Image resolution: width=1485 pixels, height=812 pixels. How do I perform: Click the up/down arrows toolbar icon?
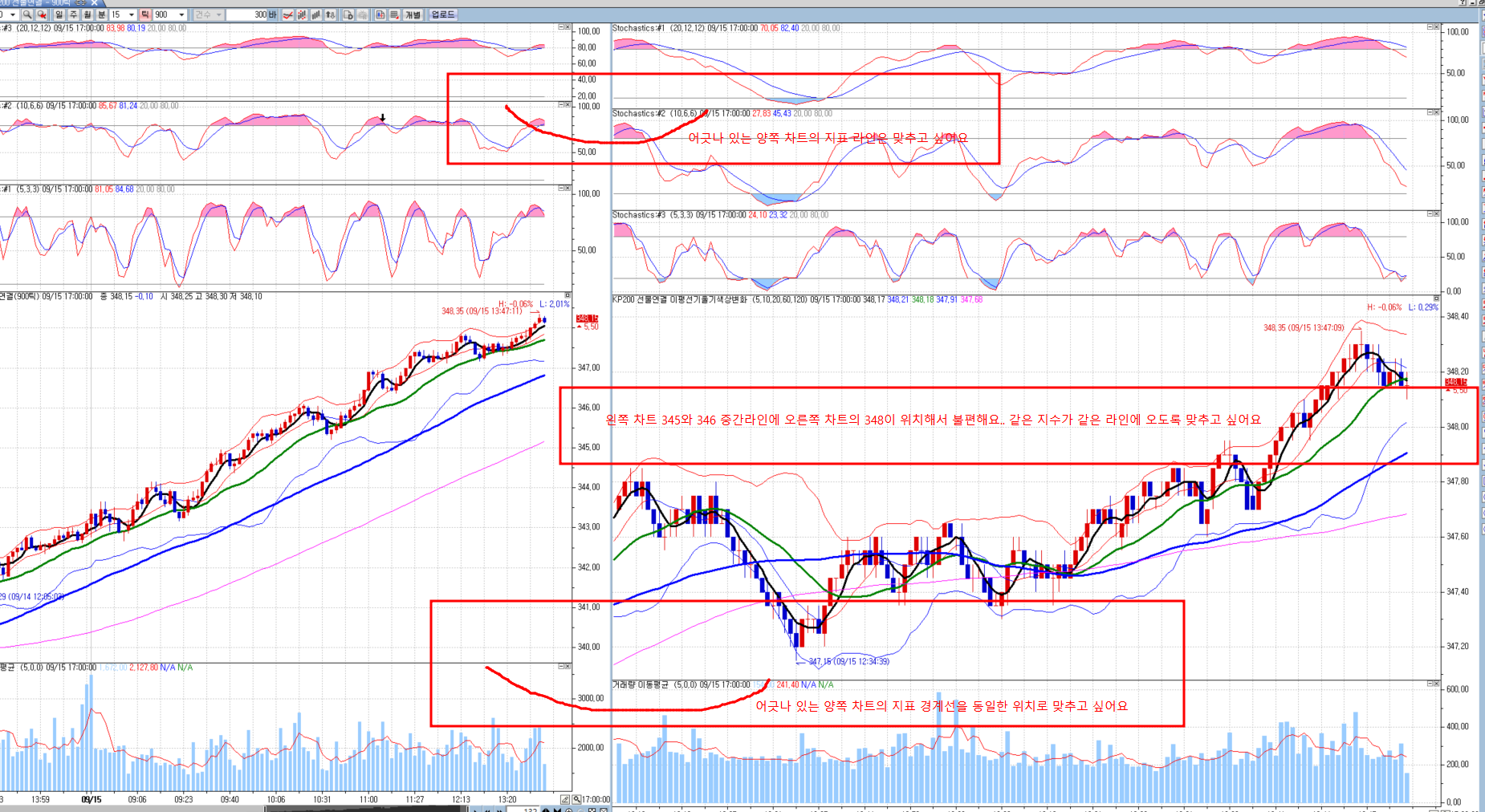[331, 14]
